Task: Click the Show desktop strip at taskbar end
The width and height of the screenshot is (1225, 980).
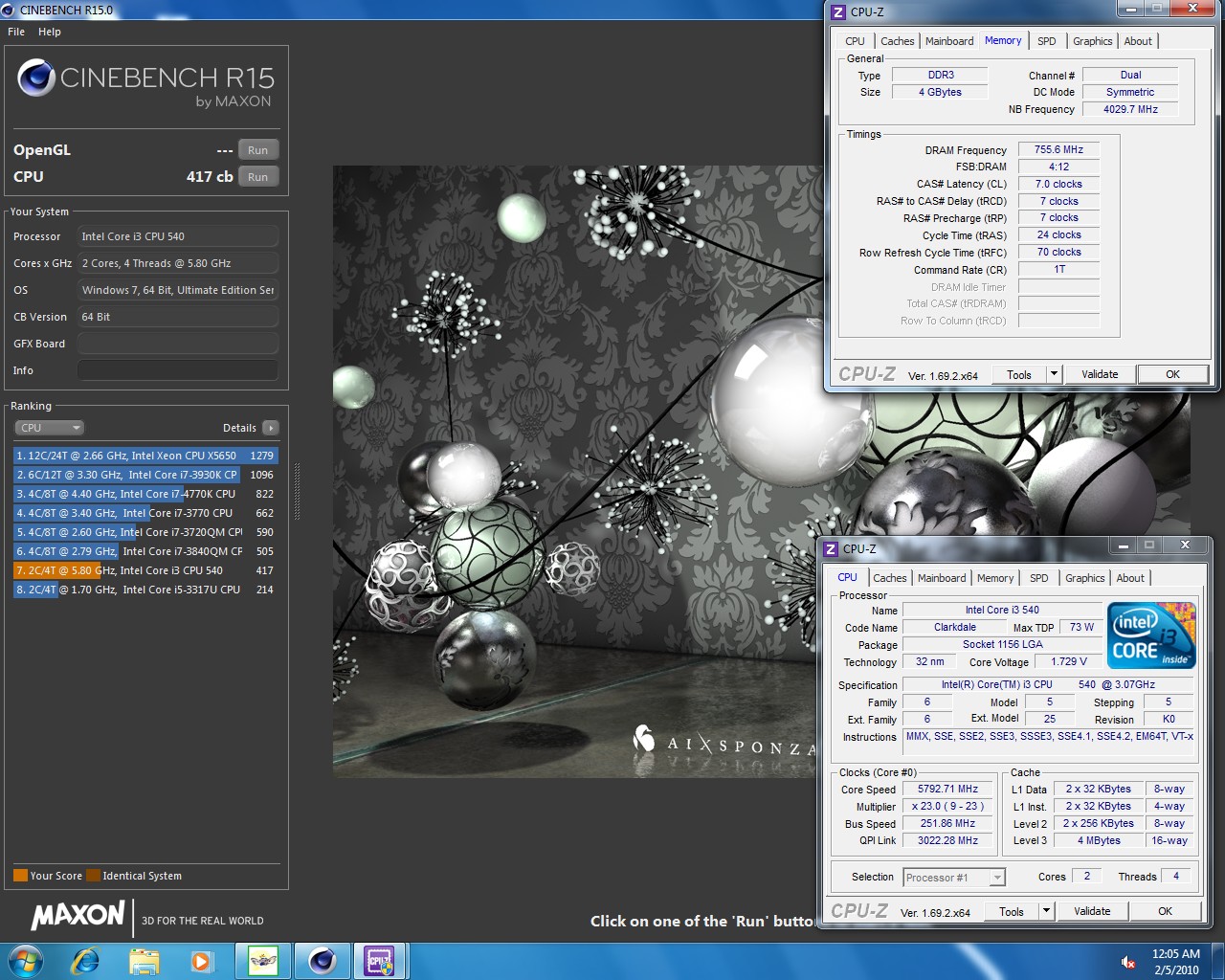Action: pos(1217,961)
